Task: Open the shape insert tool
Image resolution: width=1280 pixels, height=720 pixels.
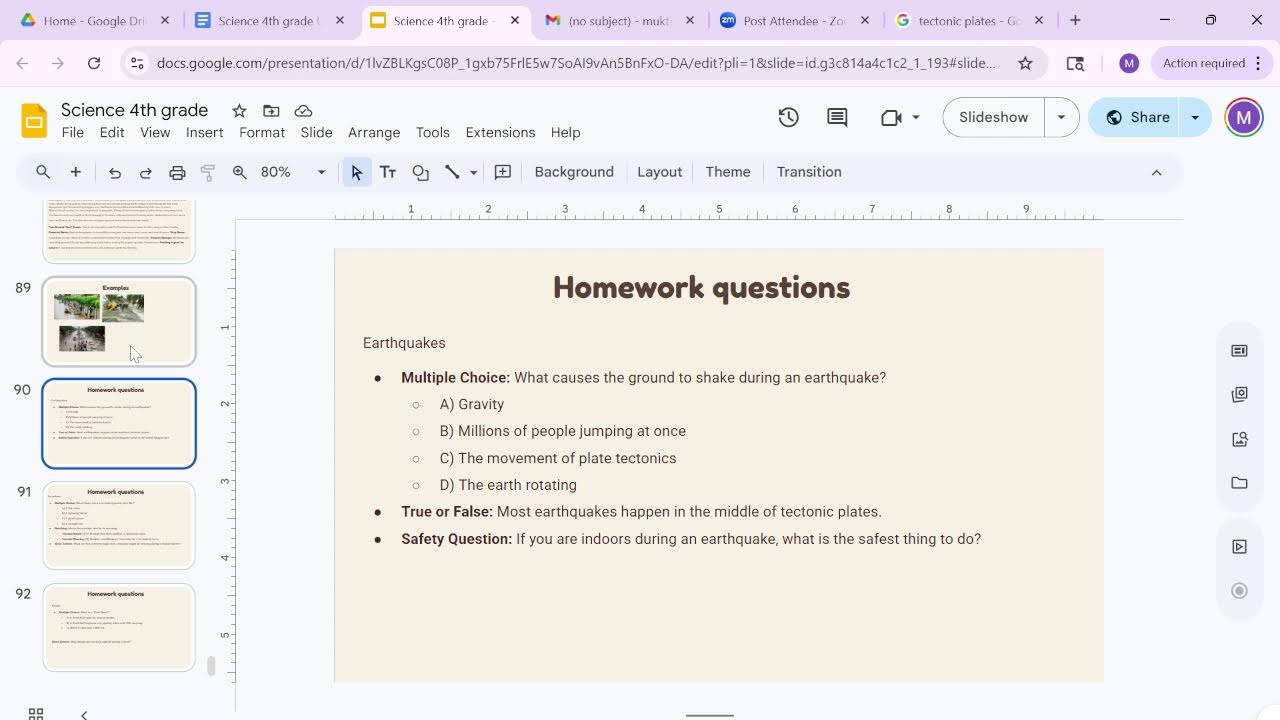Action: click(421, 172)
